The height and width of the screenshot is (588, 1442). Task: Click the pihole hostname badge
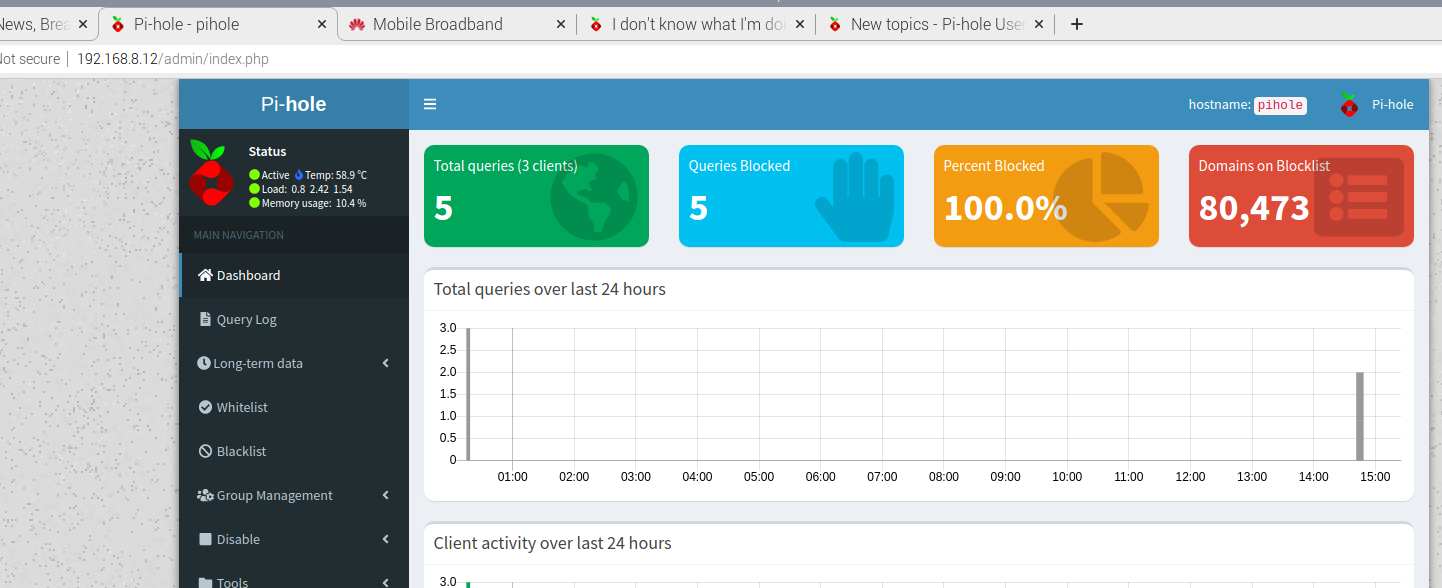tap(1280, 105)
